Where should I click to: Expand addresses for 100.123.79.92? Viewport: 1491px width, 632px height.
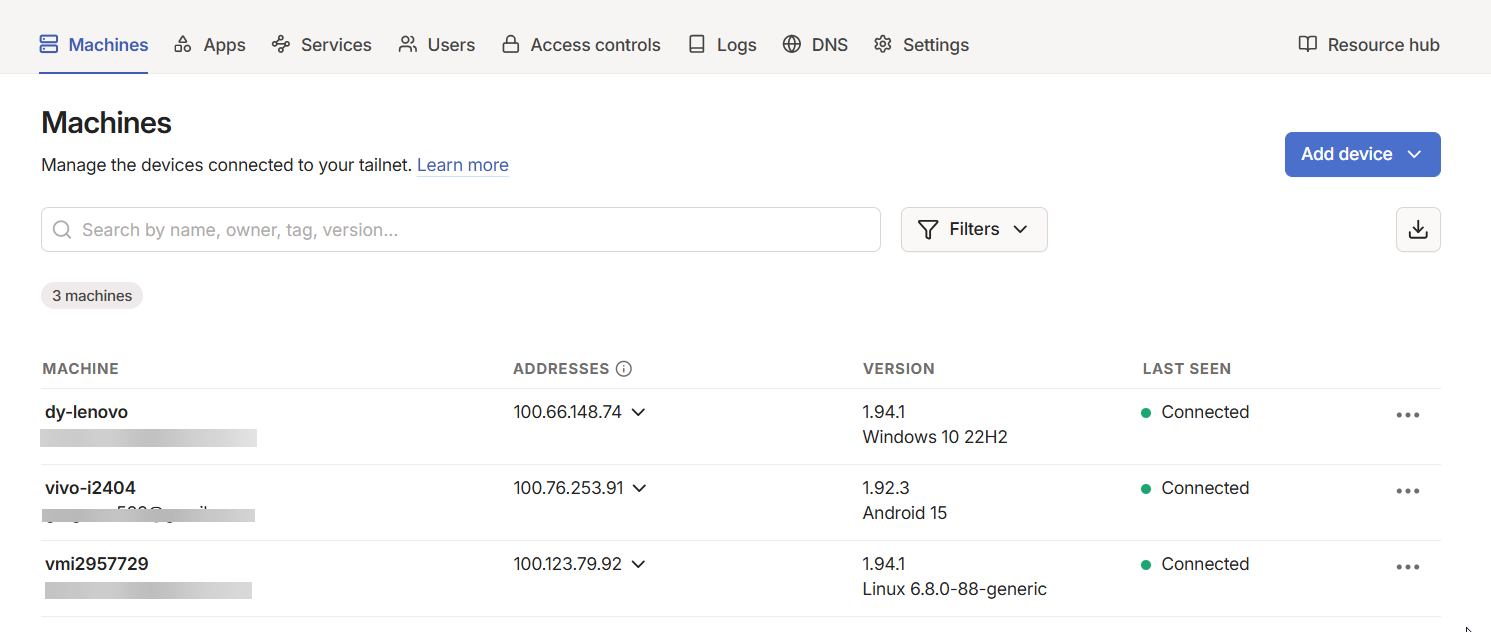pos(638,564)
